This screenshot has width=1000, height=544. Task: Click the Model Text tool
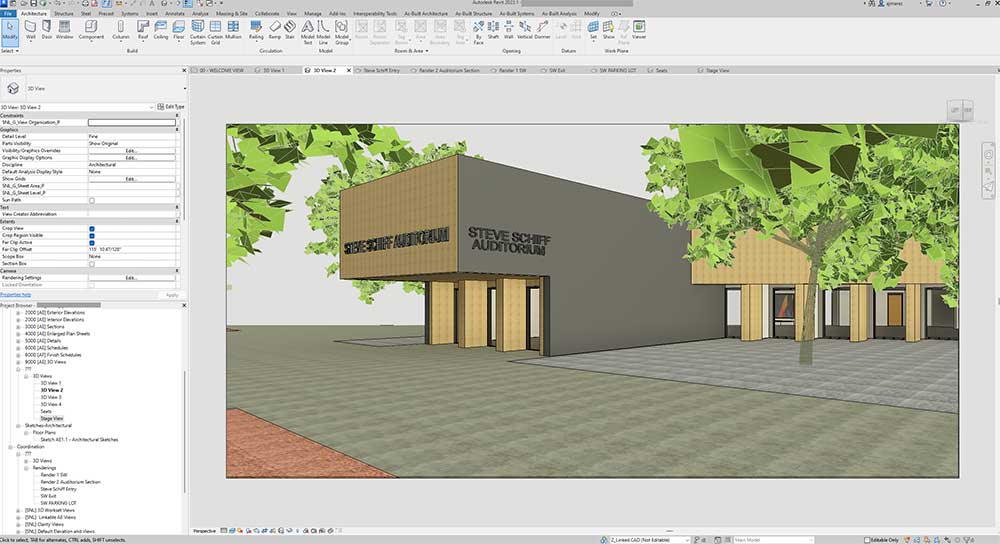pos(307,28)
